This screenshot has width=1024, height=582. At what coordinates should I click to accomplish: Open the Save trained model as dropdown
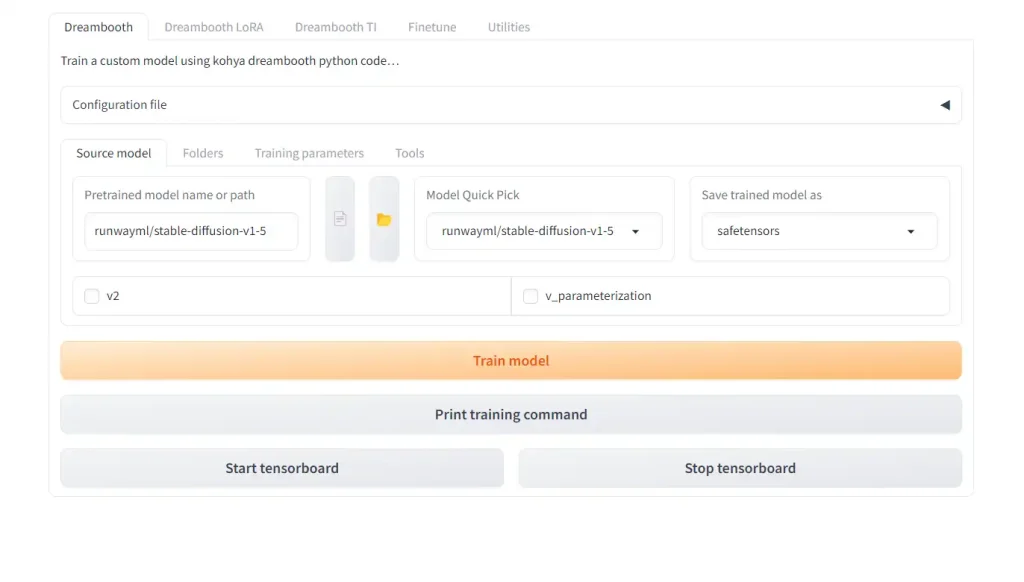818,231
